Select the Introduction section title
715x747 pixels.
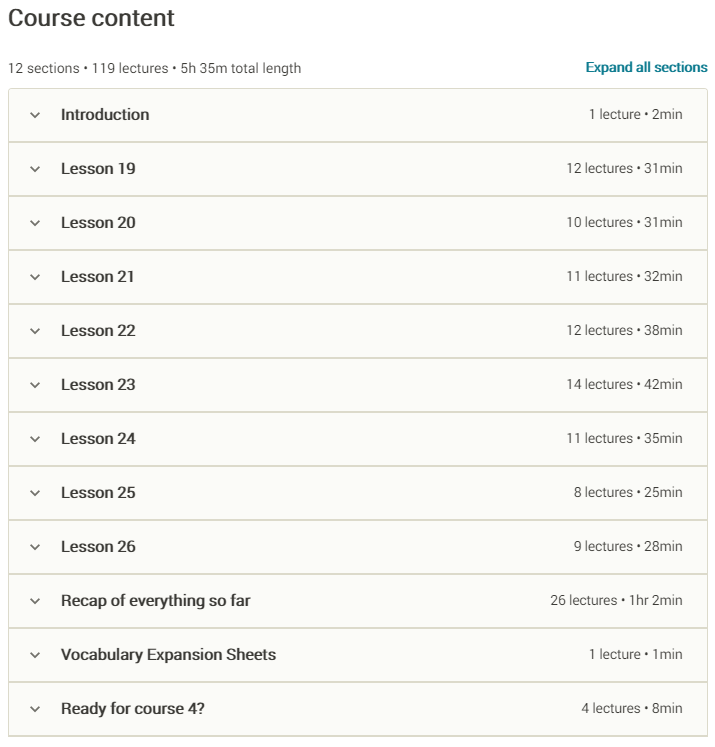[x=105, y=114]
